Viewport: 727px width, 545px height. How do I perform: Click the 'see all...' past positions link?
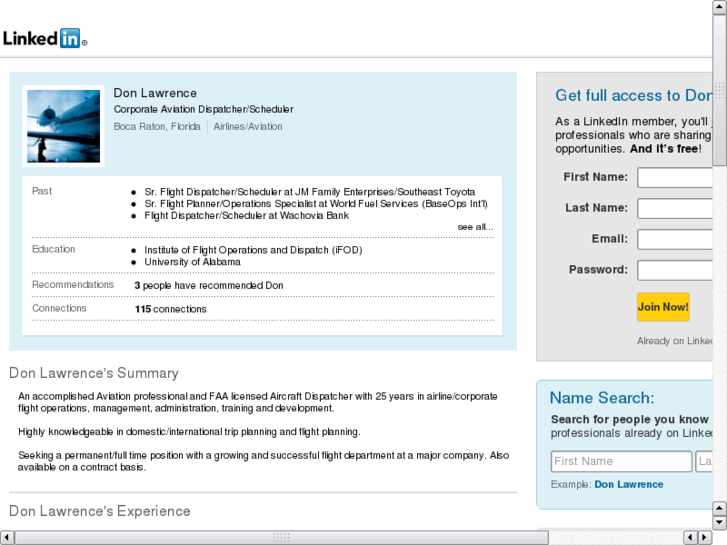pyautogui.click(x=475, y=227)
